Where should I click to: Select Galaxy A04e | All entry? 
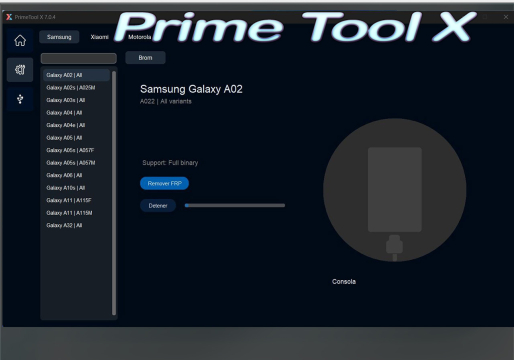[x=76, y=125]
